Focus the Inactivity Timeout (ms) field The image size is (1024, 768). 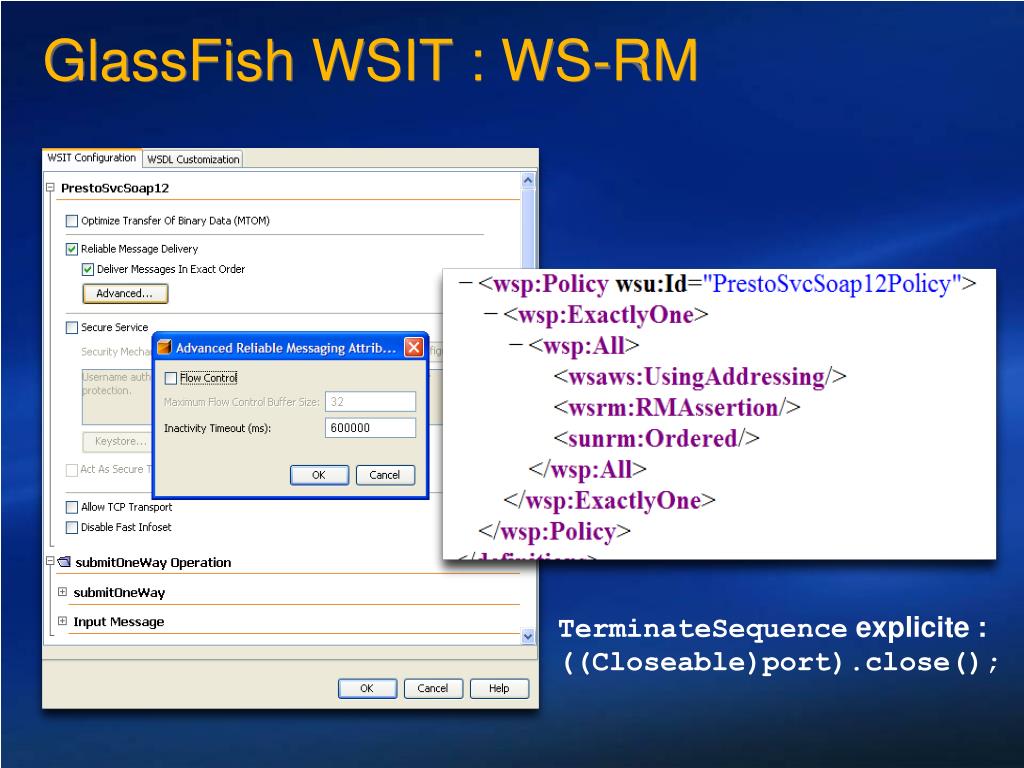coord(370,428)
